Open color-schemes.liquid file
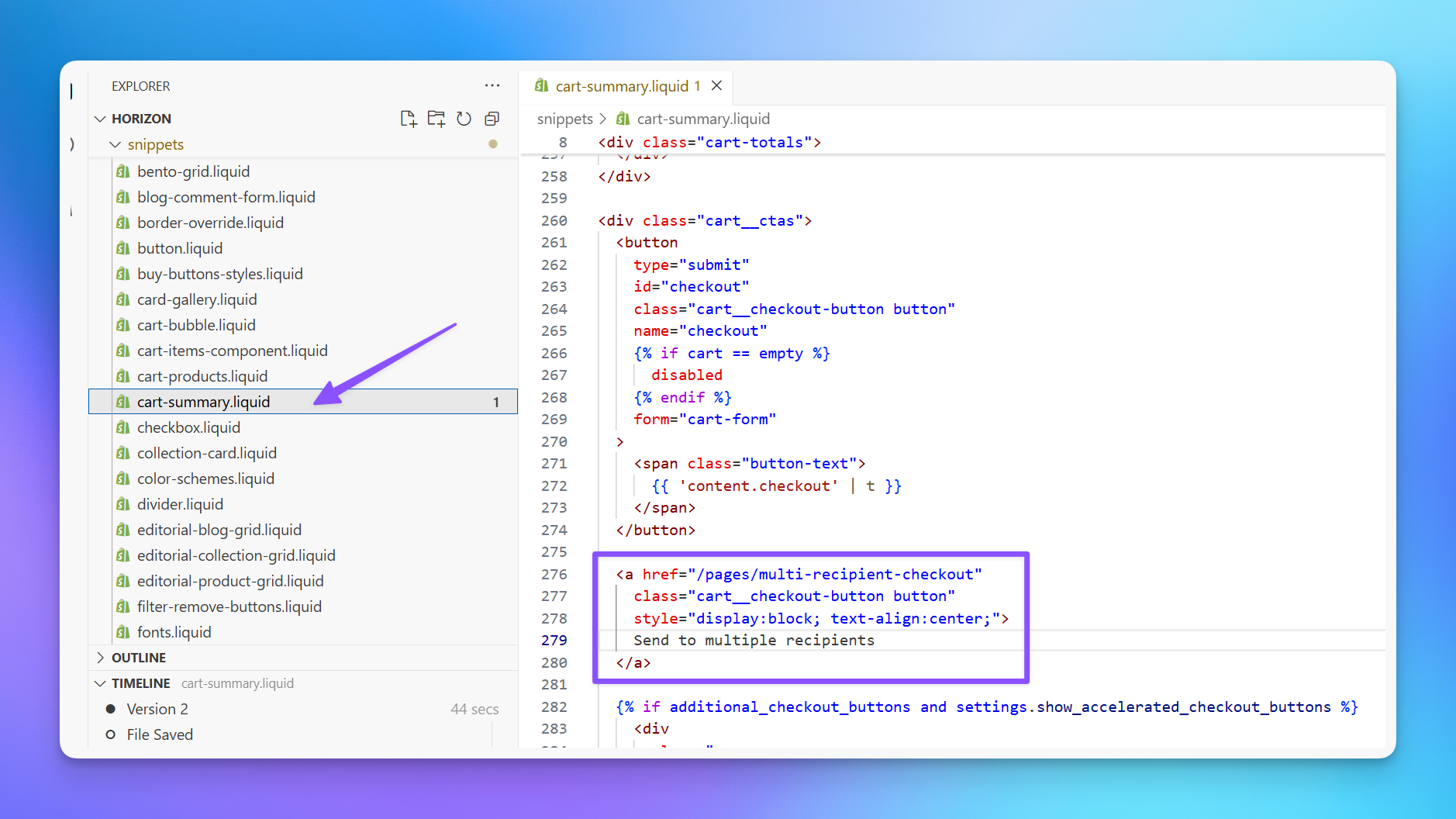Viewport: 1456px width, 819px height. pyautogui.click(x=205, y=479)
